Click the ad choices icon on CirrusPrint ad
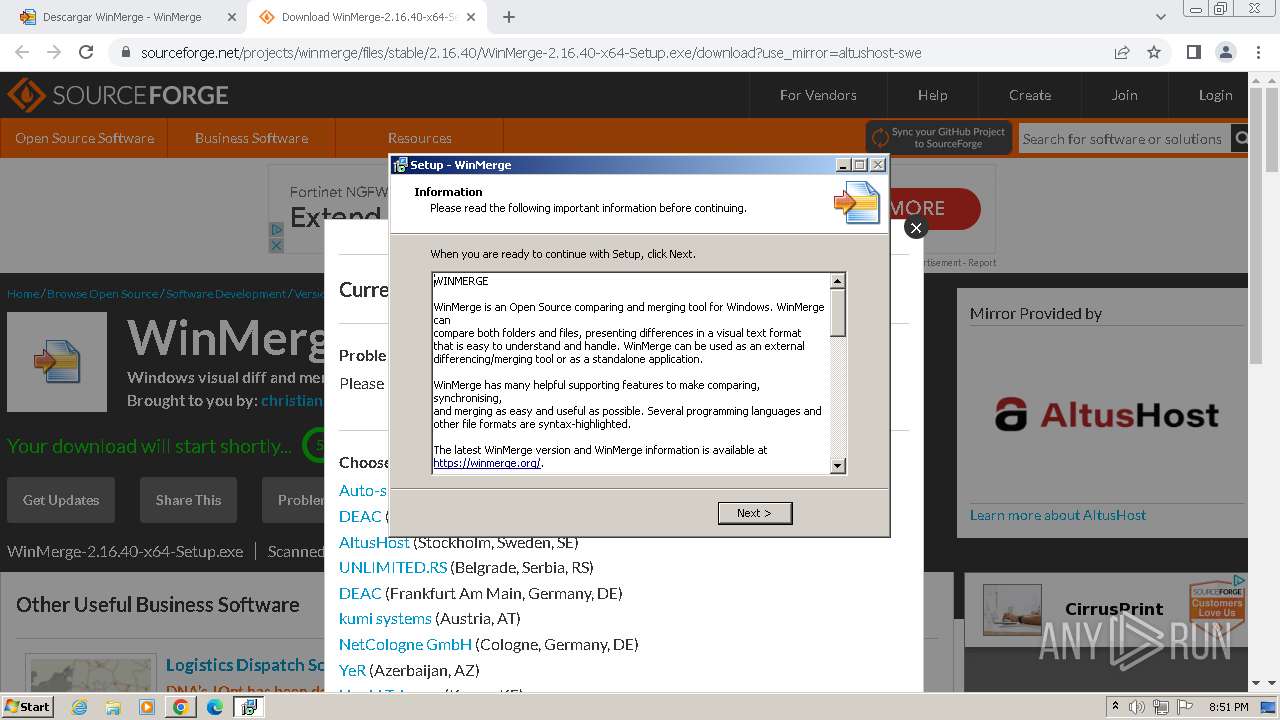The width and height of the screenshot is (1280, 720). pos(1240,579)
